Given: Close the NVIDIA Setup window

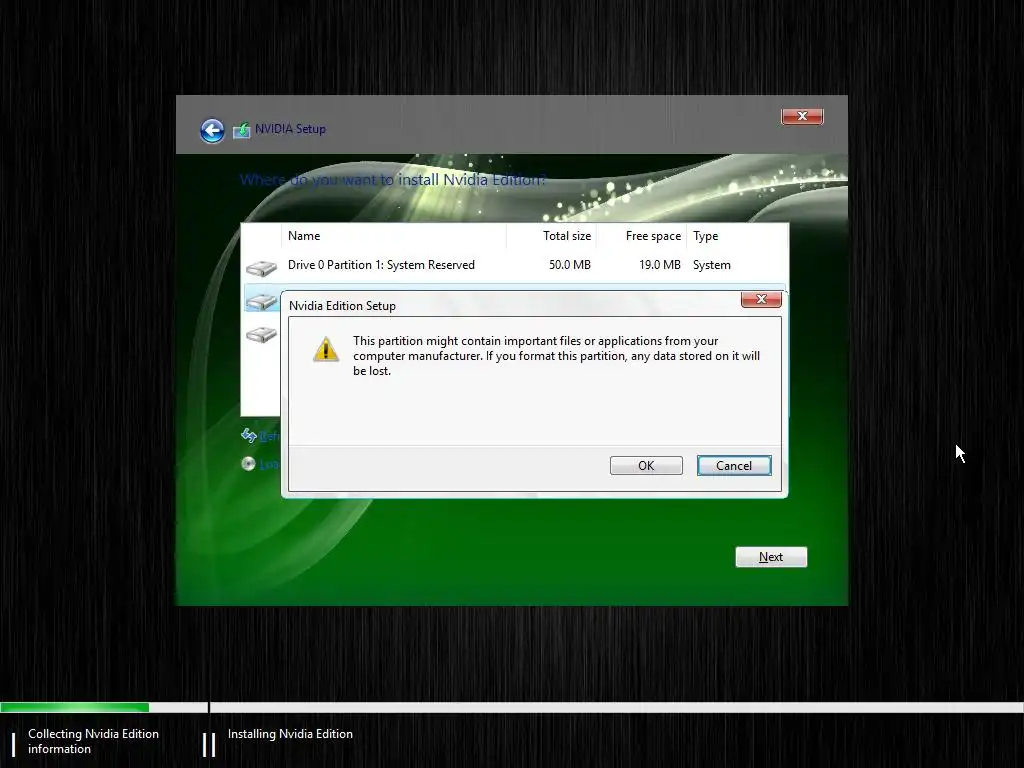Looking at the screenshot, I should point(802,116).
